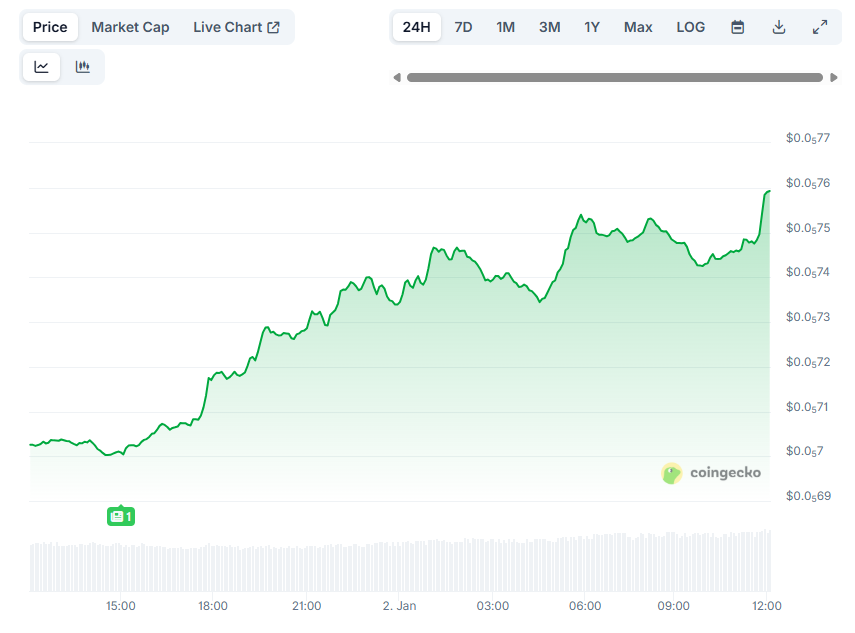Open Live Chart in new window

[236, 27]
